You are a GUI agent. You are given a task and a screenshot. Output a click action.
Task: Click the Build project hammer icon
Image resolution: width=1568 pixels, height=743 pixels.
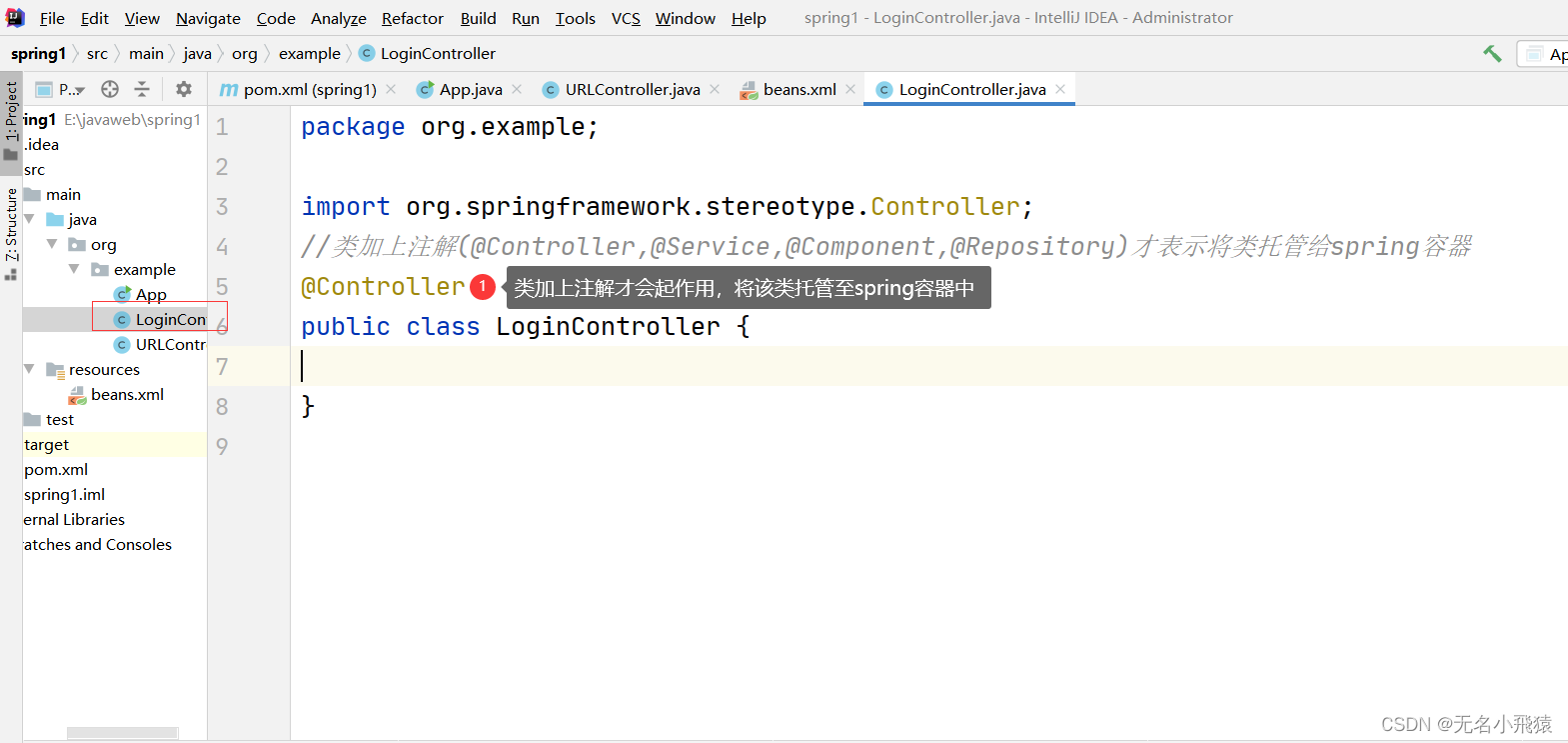(1492, 53)
